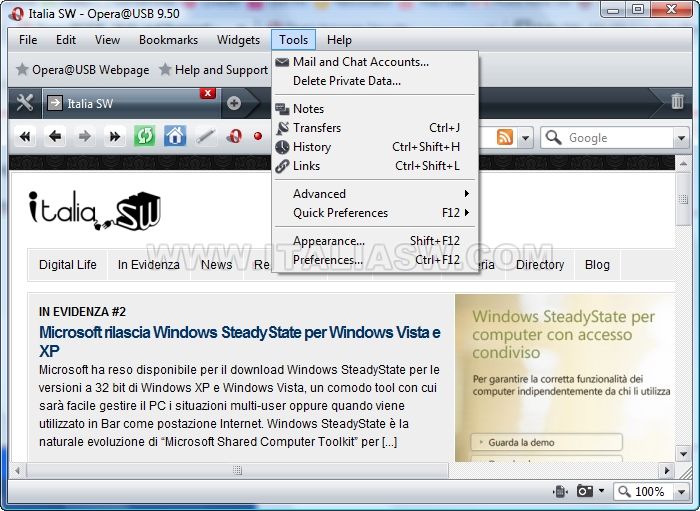The image size is (700, 511).
Task: Close the Italia SW tab
Action: click(x=208, y=93)
